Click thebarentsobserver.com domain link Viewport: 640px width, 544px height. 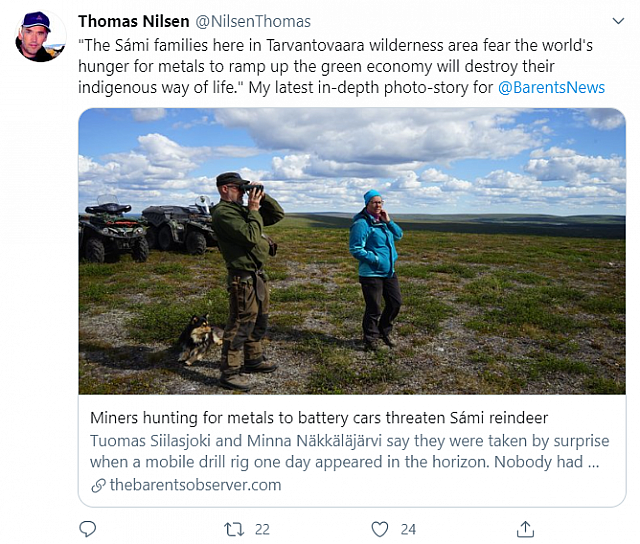pyautogui.click(x=196, y=485)
